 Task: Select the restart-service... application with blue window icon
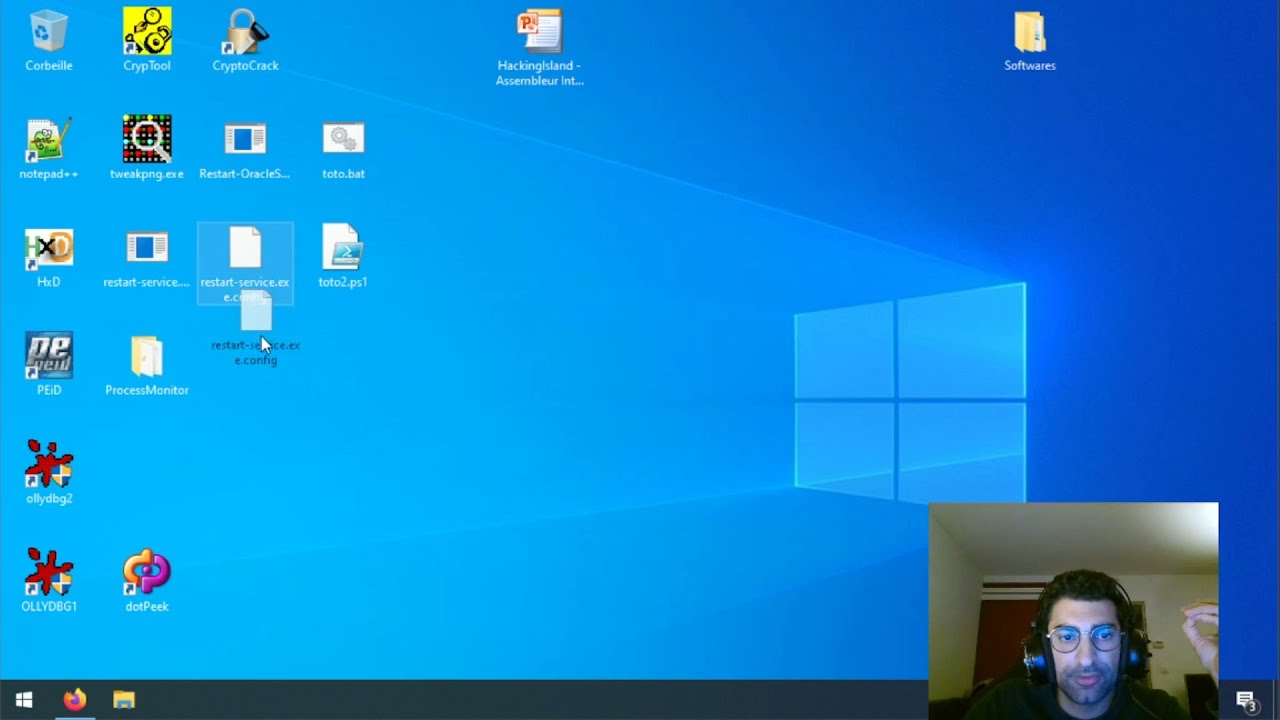(x=147, y=257)
